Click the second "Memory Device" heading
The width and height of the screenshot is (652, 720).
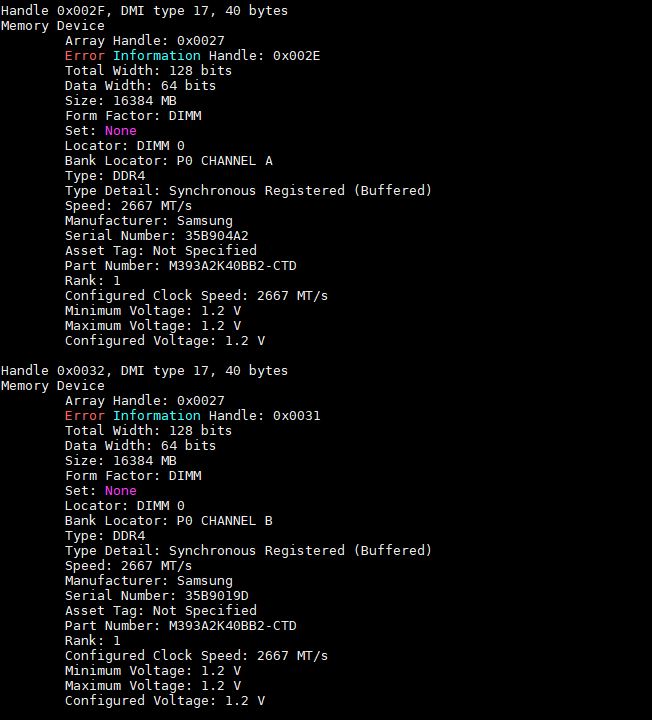click(52, 386)
